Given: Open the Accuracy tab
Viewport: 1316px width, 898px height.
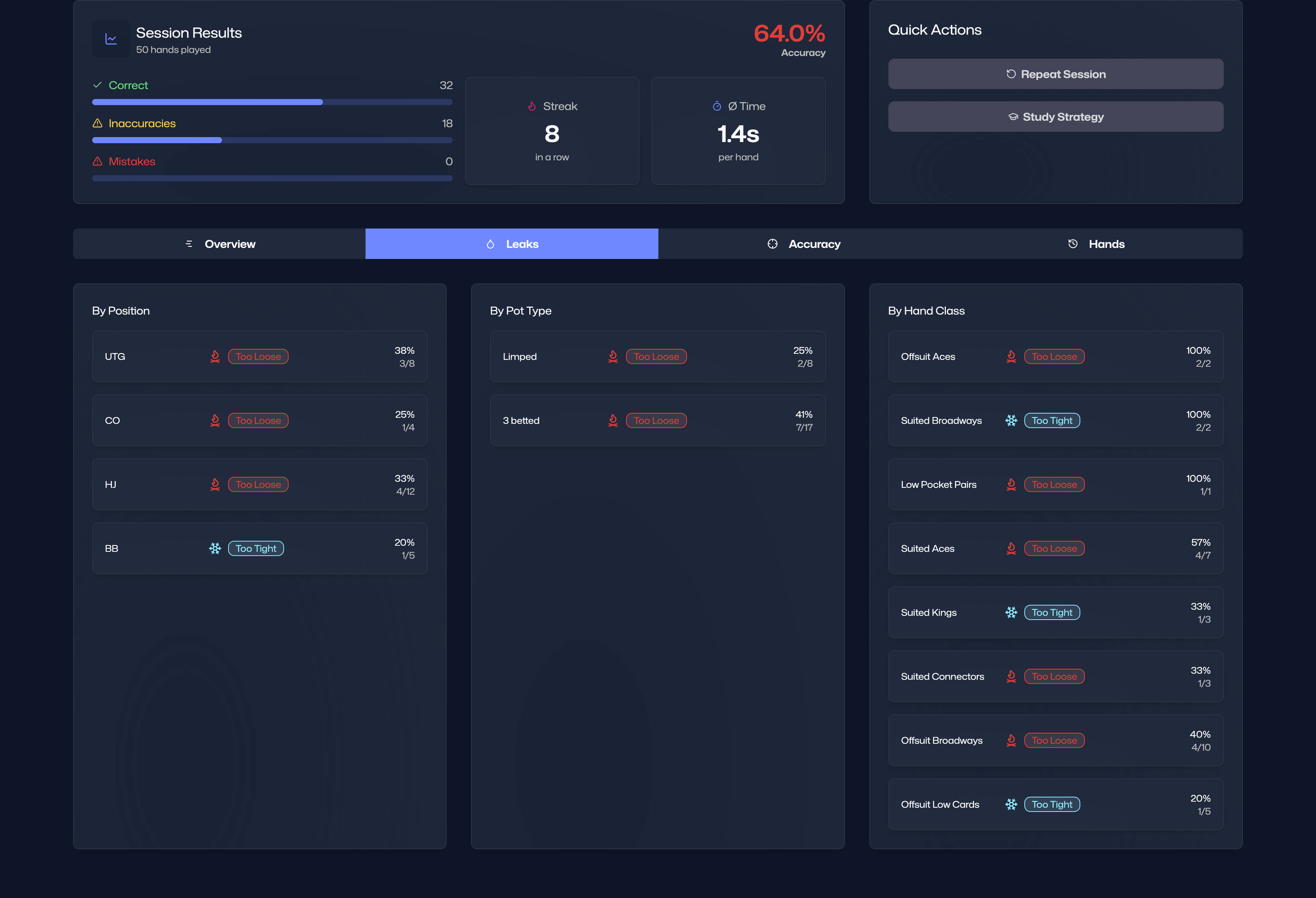Looking at the screenshot, I should click(804, 244).
